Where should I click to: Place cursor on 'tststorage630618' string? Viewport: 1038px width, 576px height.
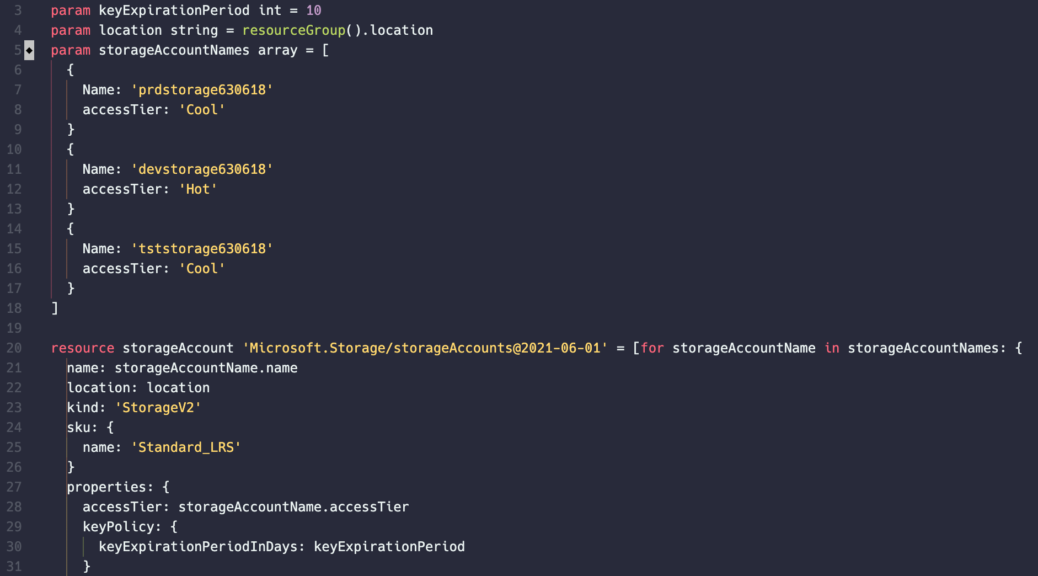click(x=202, y=249)
